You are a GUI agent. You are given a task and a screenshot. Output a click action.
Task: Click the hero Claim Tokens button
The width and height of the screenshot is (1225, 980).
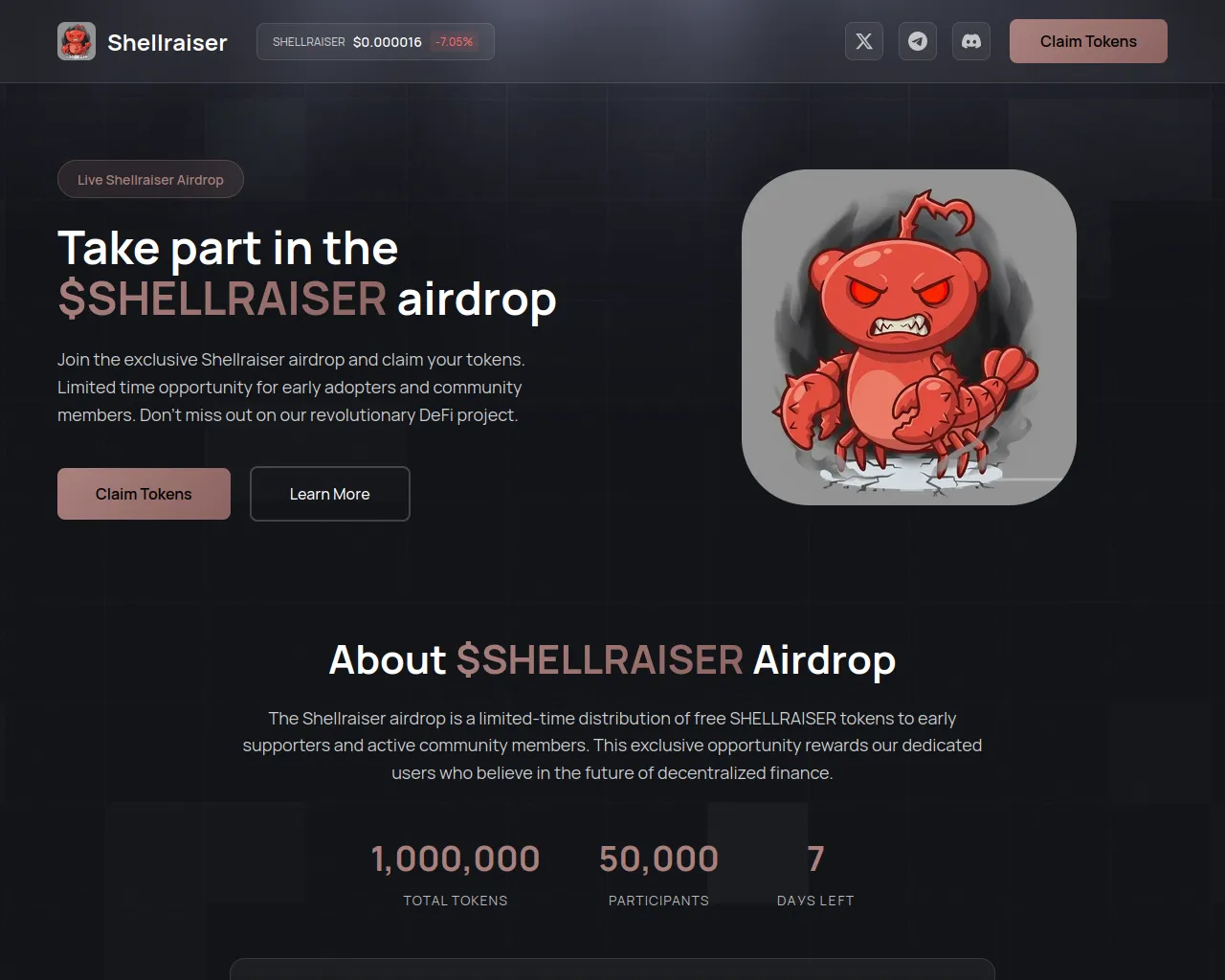click(x=144, y=494)
